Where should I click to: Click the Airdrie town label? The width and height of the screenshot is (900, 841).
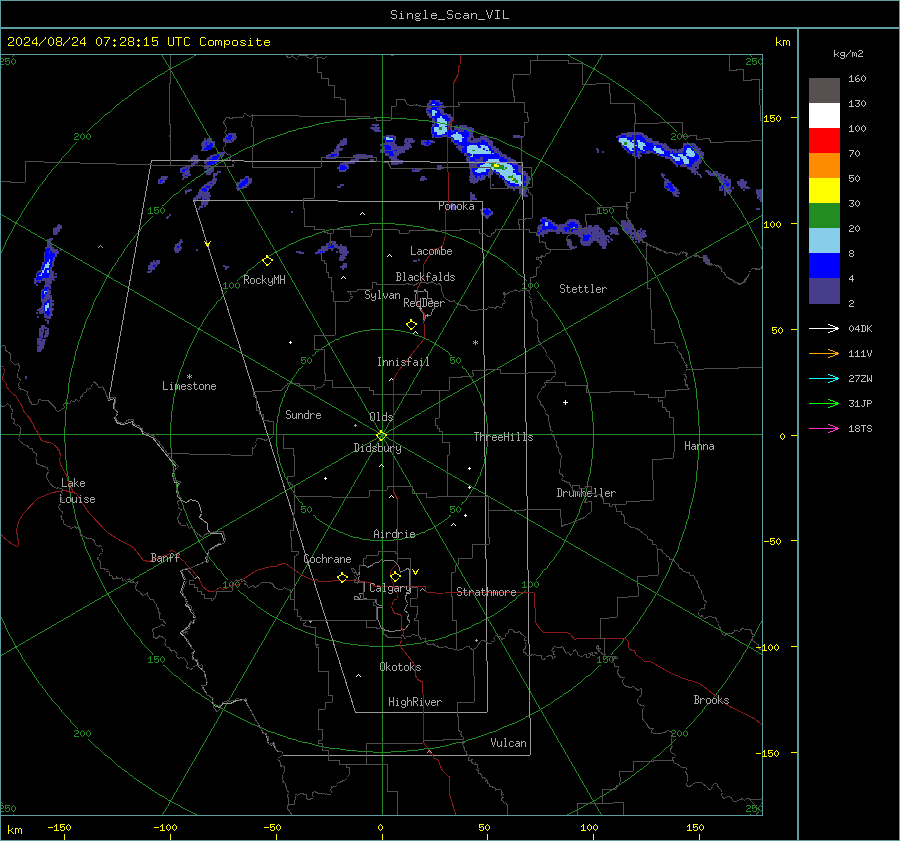394,534
